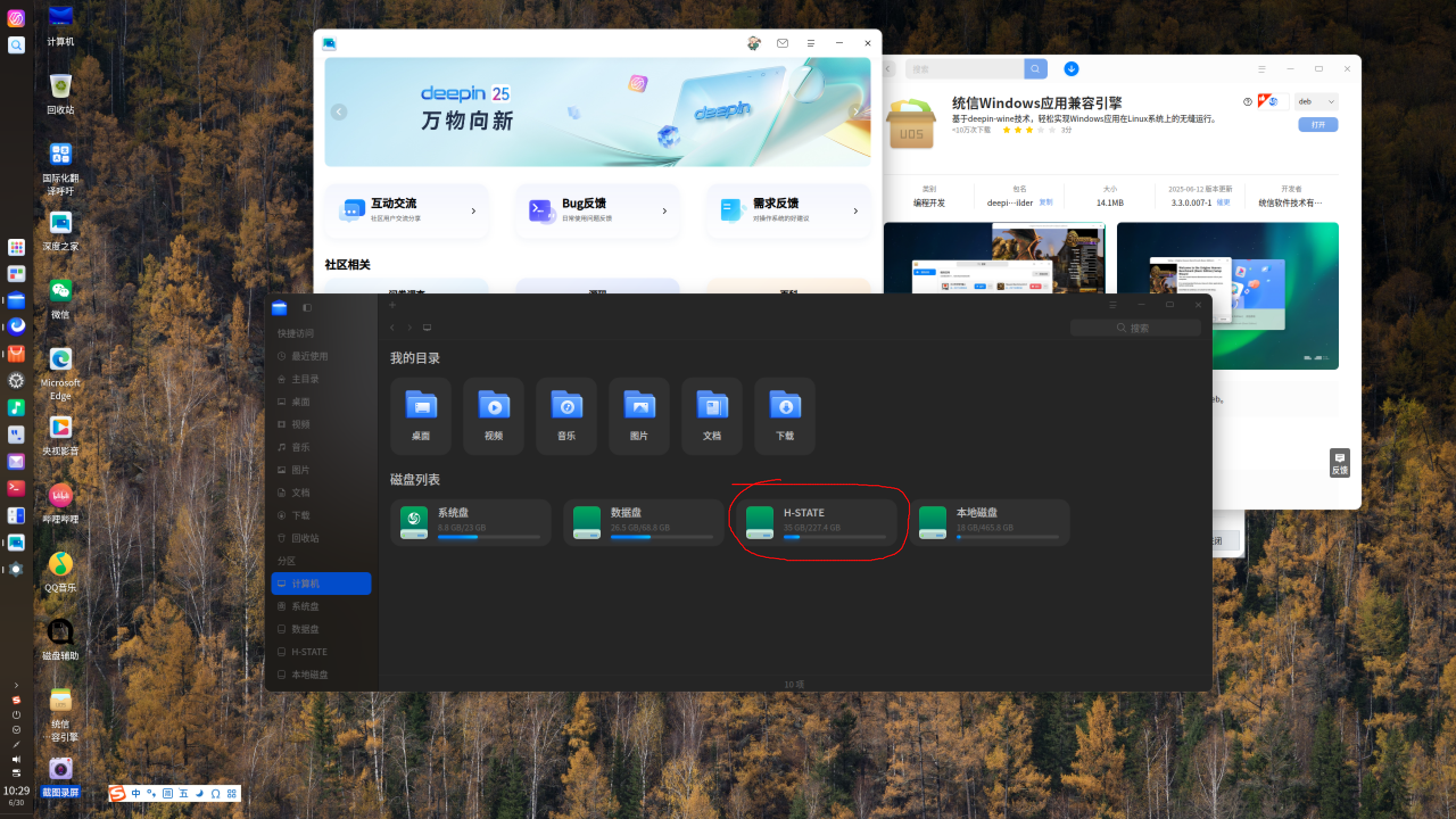
Task: Click the 打开 button in app store
Action: click(1318, 125)
